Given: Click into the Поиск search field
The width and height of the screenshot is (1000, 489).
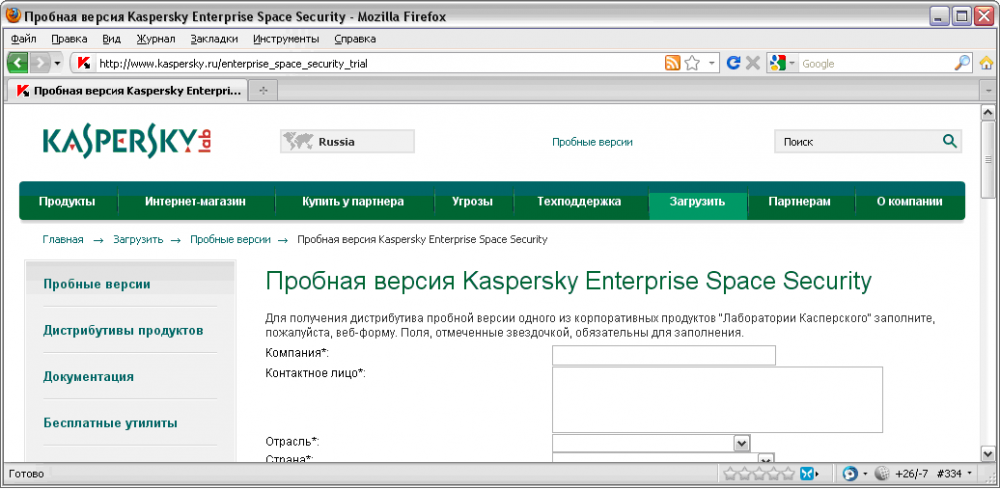Looking at the screenshot, I should (857, 142).
